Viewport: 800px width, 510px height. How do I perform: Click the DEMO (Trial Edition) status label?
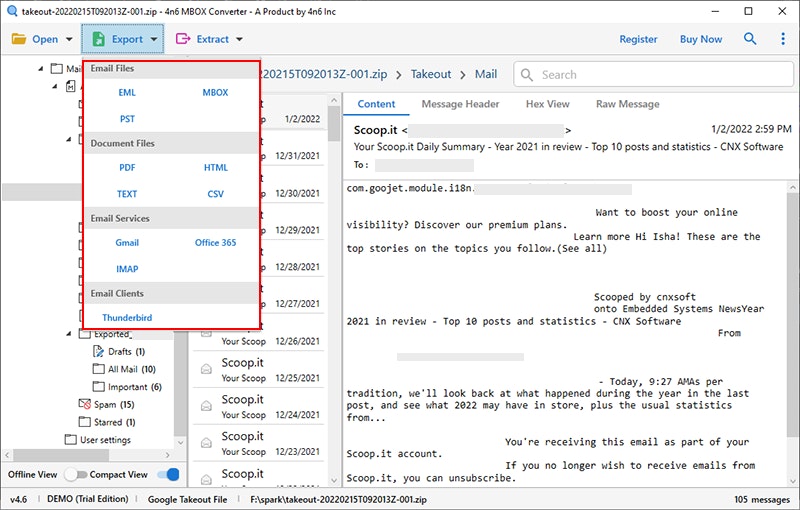tap(87, 499)
